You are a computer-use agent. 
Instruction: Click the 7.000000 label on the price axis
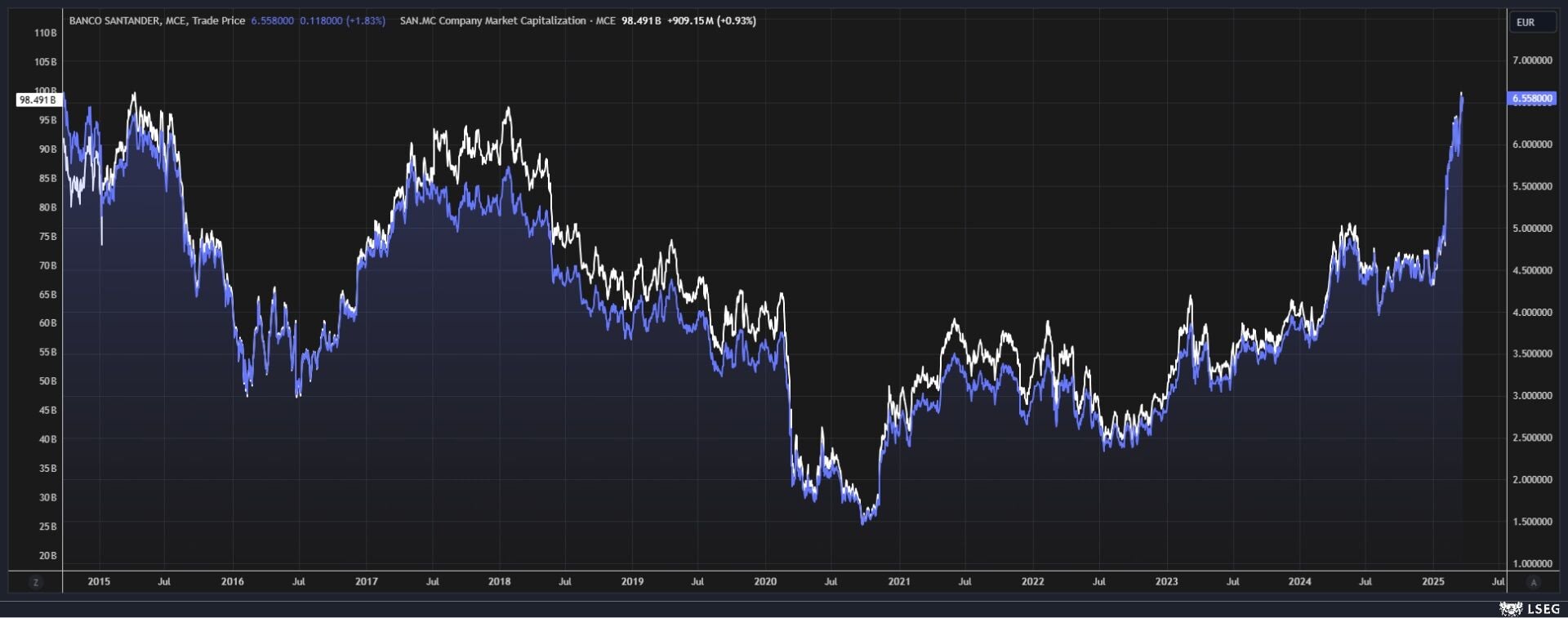(1532, 60)
